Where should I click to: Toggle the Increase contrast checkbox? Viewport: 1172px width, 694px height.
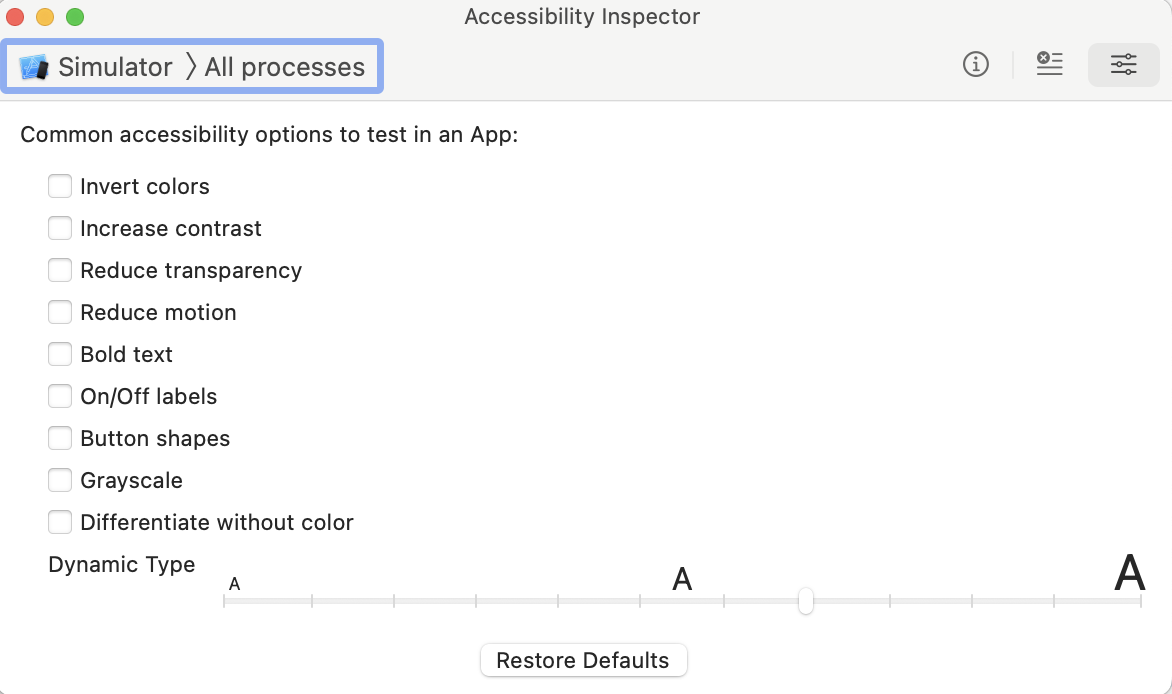click(x=60, y=228)
